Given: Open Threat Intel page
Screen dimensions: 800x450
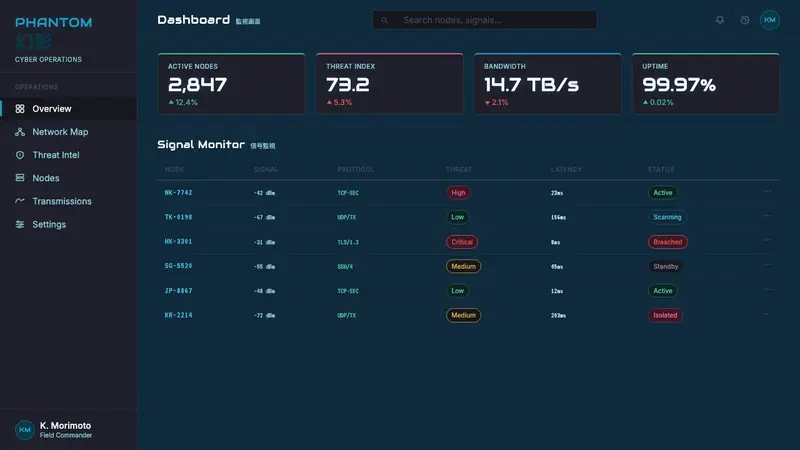Looking at the screenshot, I should 68,155.
